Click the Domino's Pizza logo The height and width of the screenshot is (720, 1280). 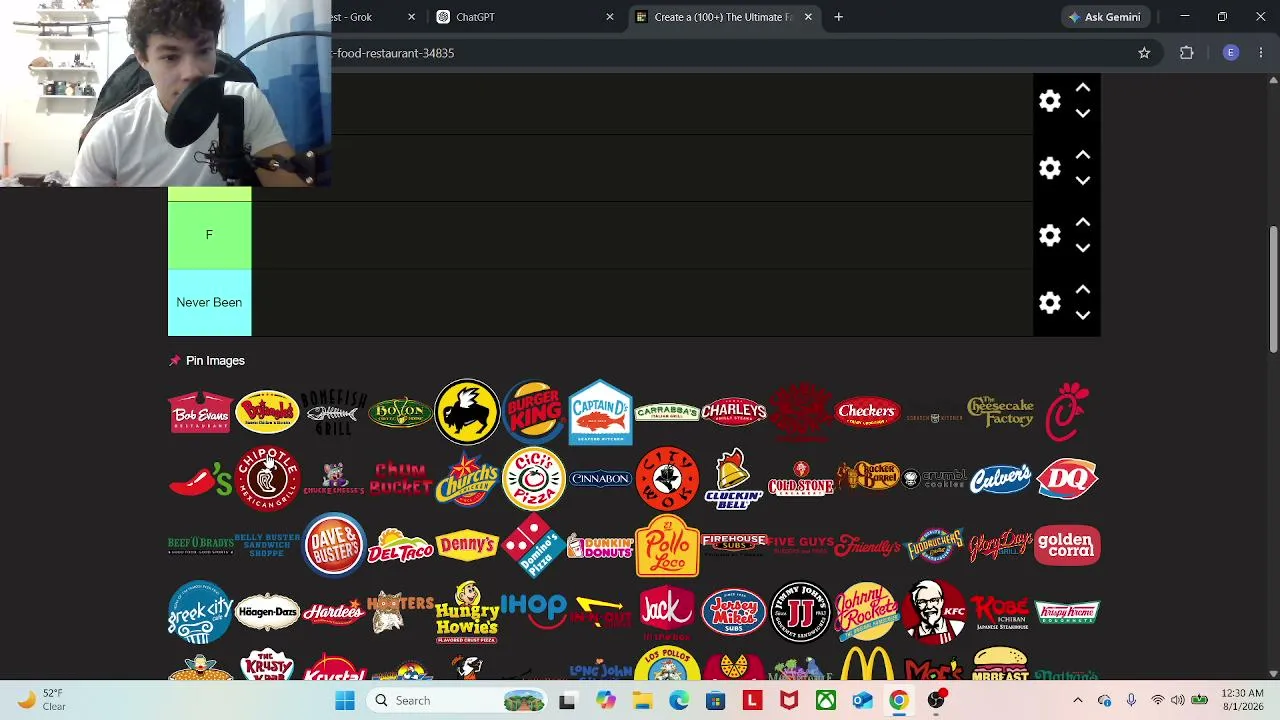tap(534, 545)
